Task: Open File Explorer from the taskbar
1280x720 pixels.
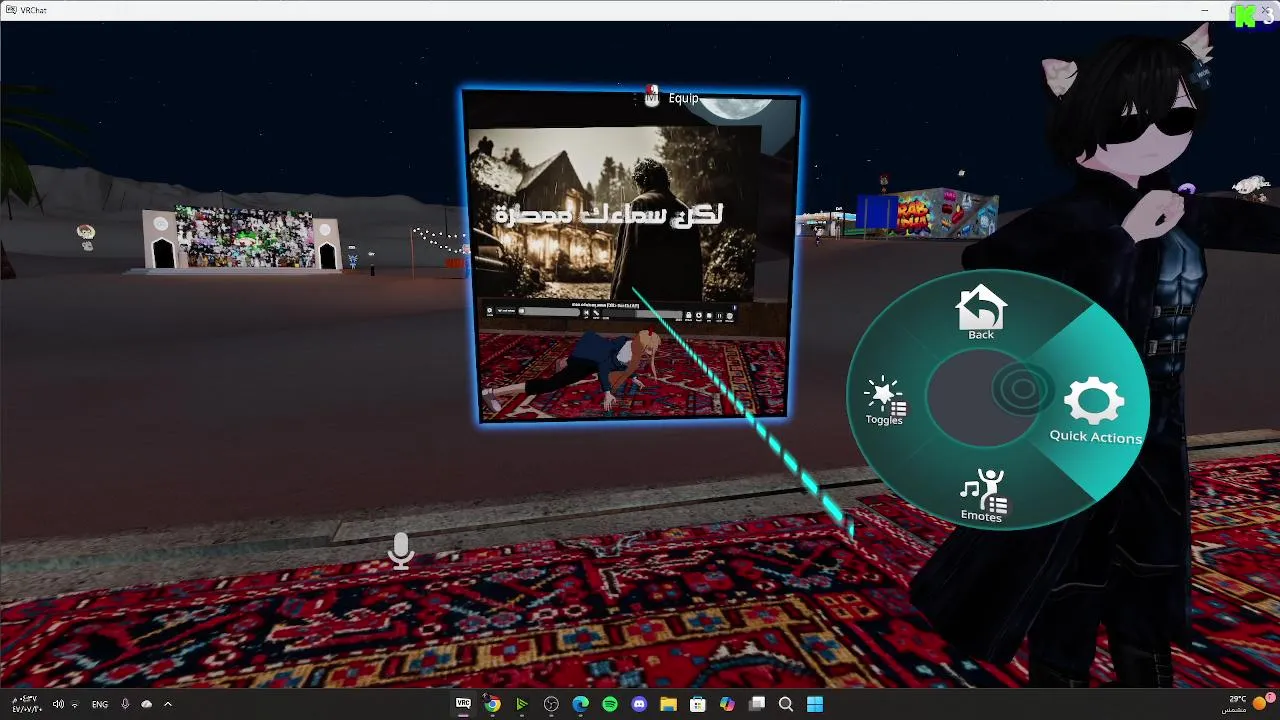Action: 668,704
